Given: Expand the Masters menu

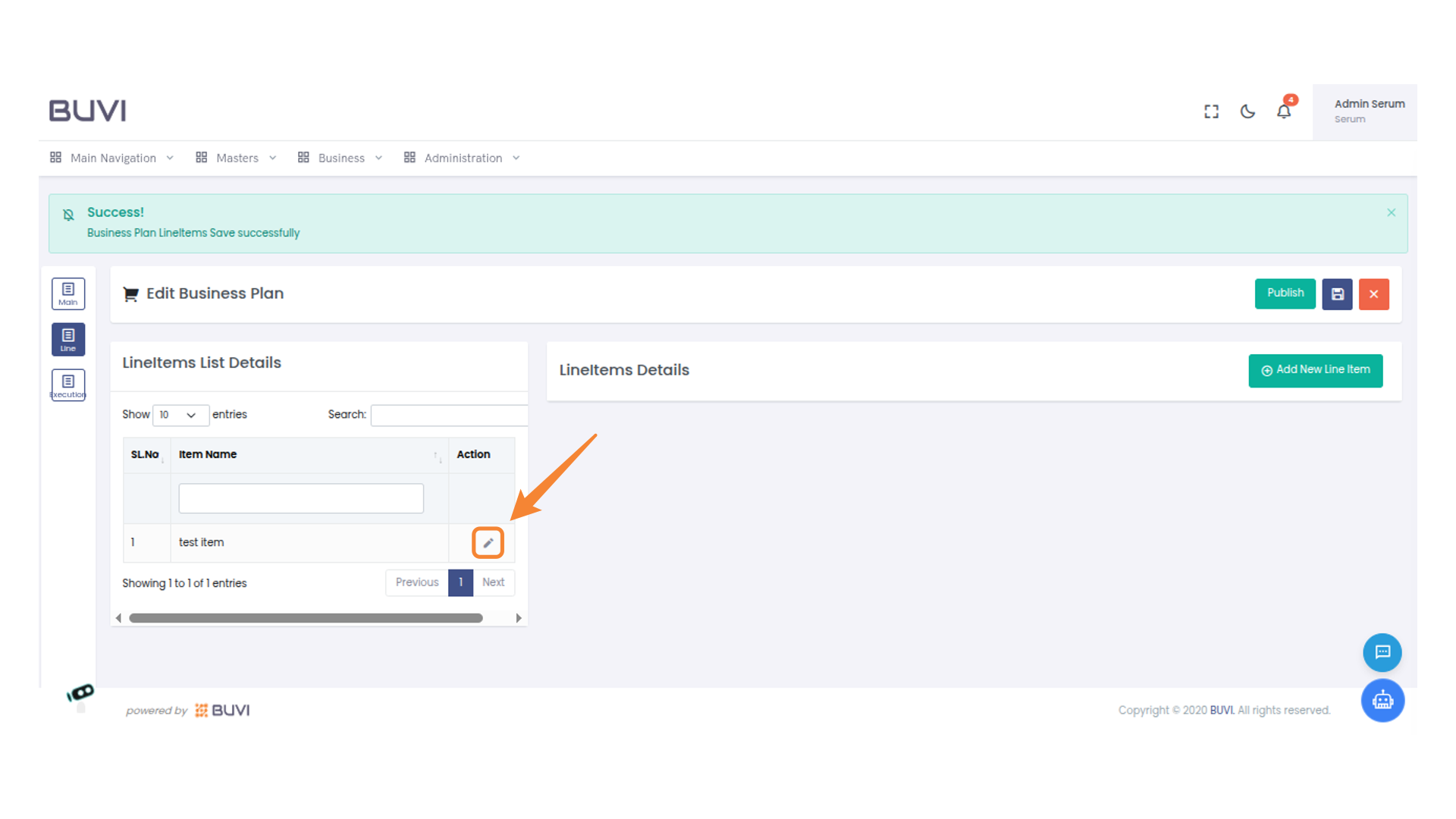Looking at the screenshot, I should (x=236, y=158).
